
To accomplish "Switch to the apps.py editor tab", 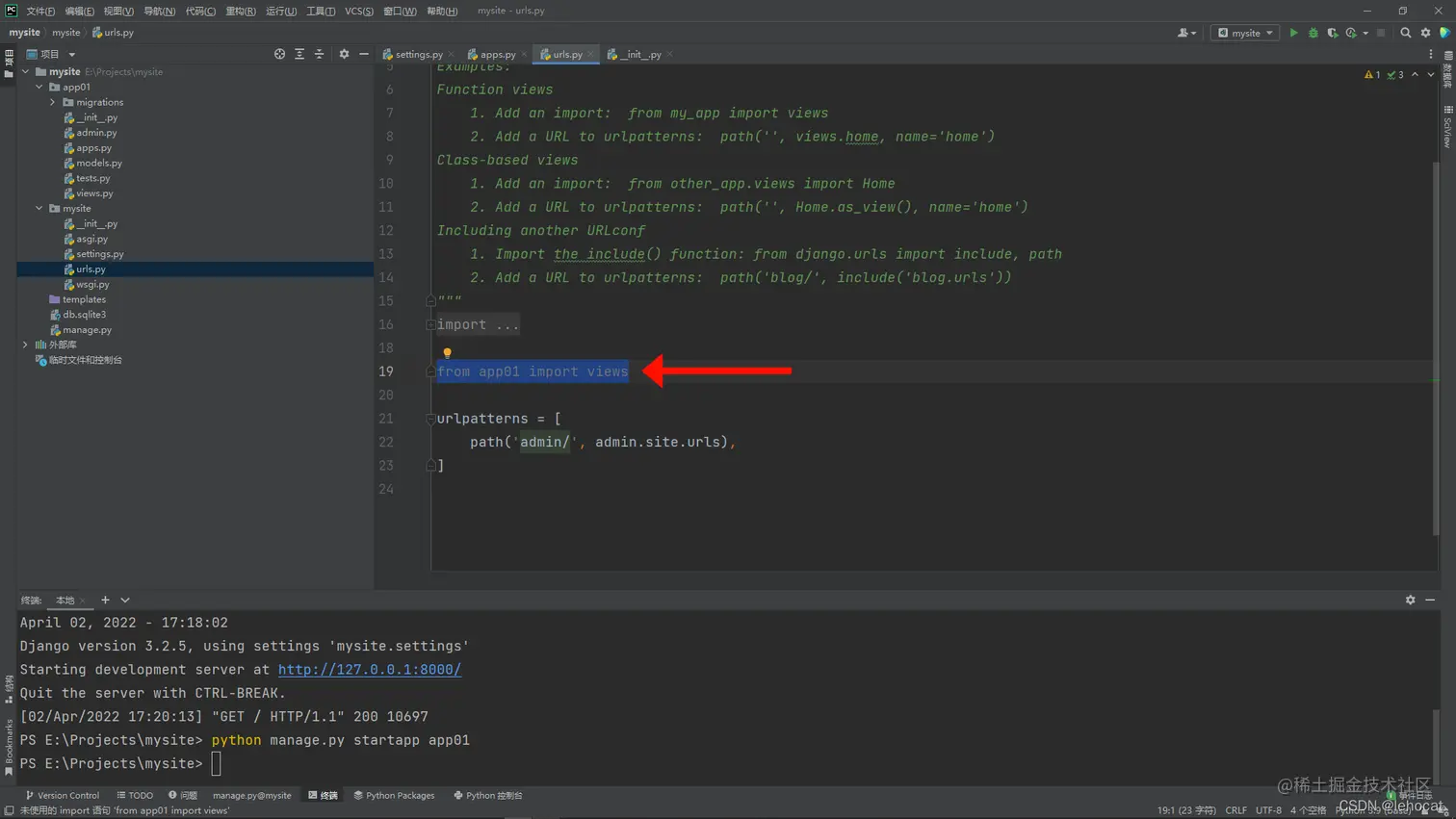I will coord(498,54).
